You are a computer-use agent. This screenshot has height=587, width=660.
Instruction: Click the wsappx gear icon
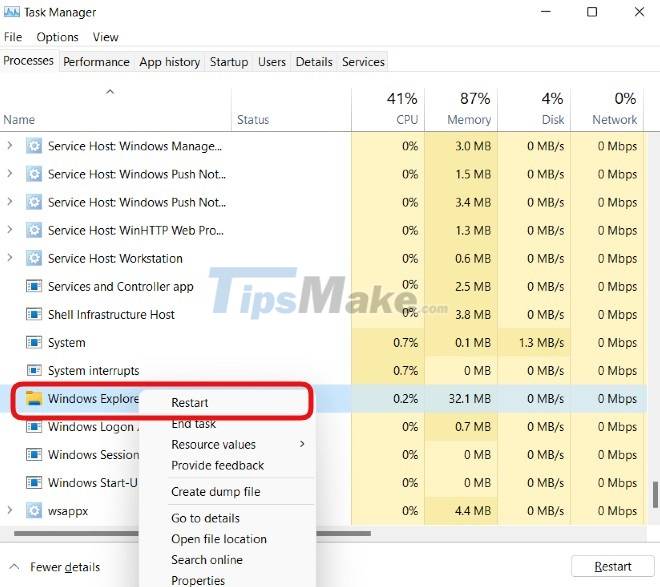(34, 511)
